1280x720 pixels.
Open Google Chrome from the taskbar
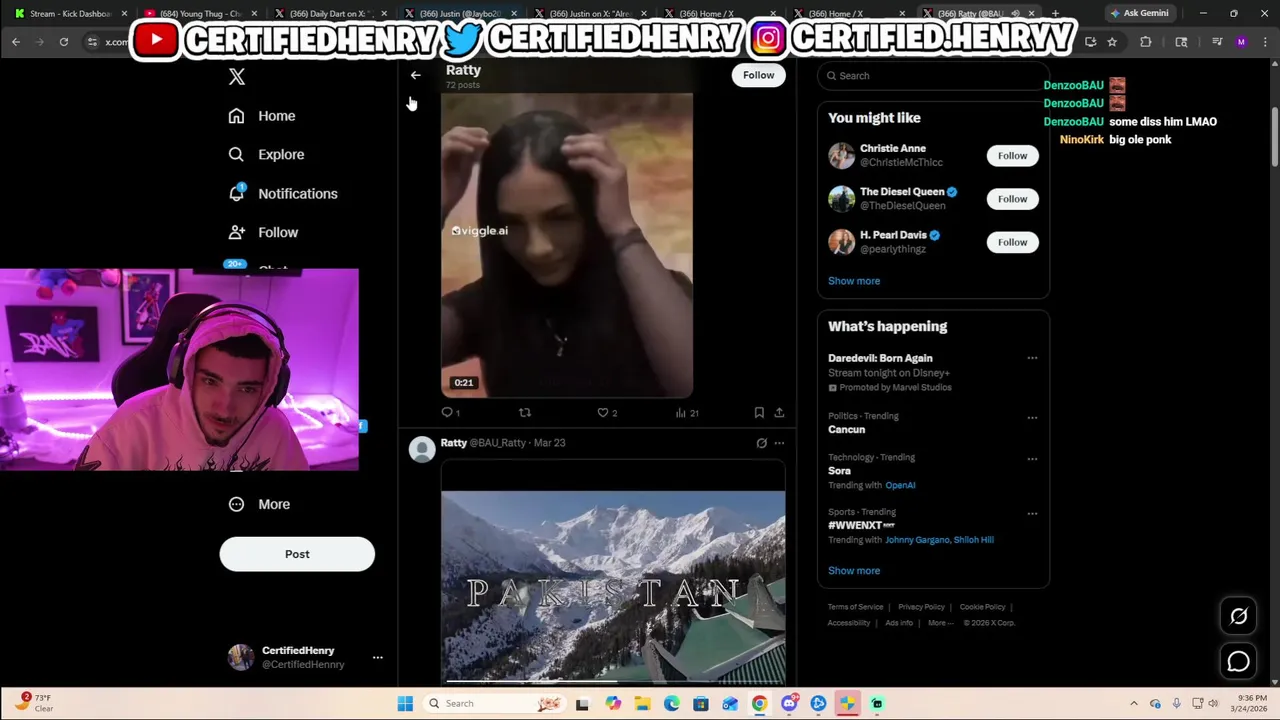click(x=759, y=703)
